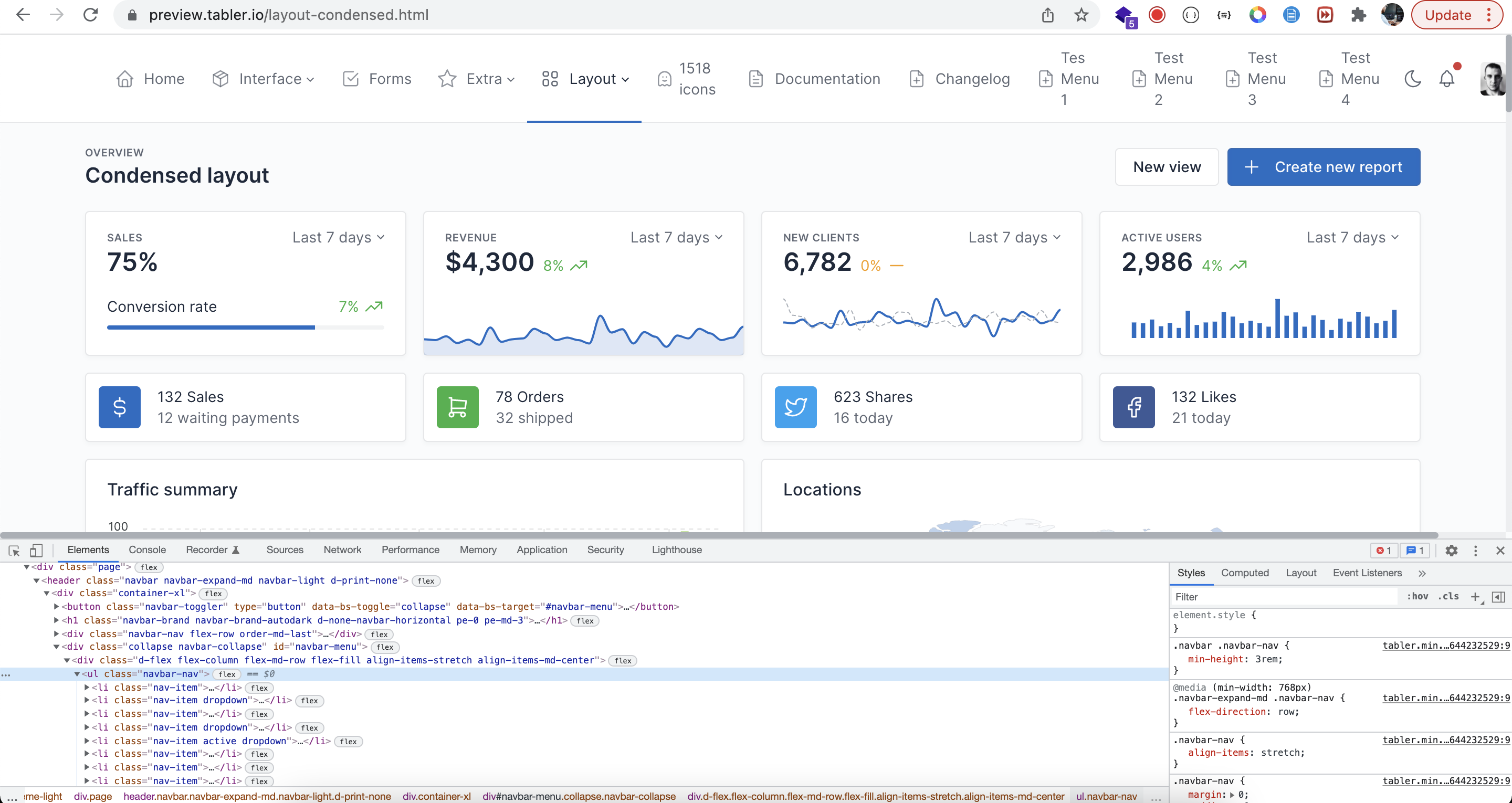Expand the button navbar-toggler node
1512x803 pixels.
coord(57,606)
